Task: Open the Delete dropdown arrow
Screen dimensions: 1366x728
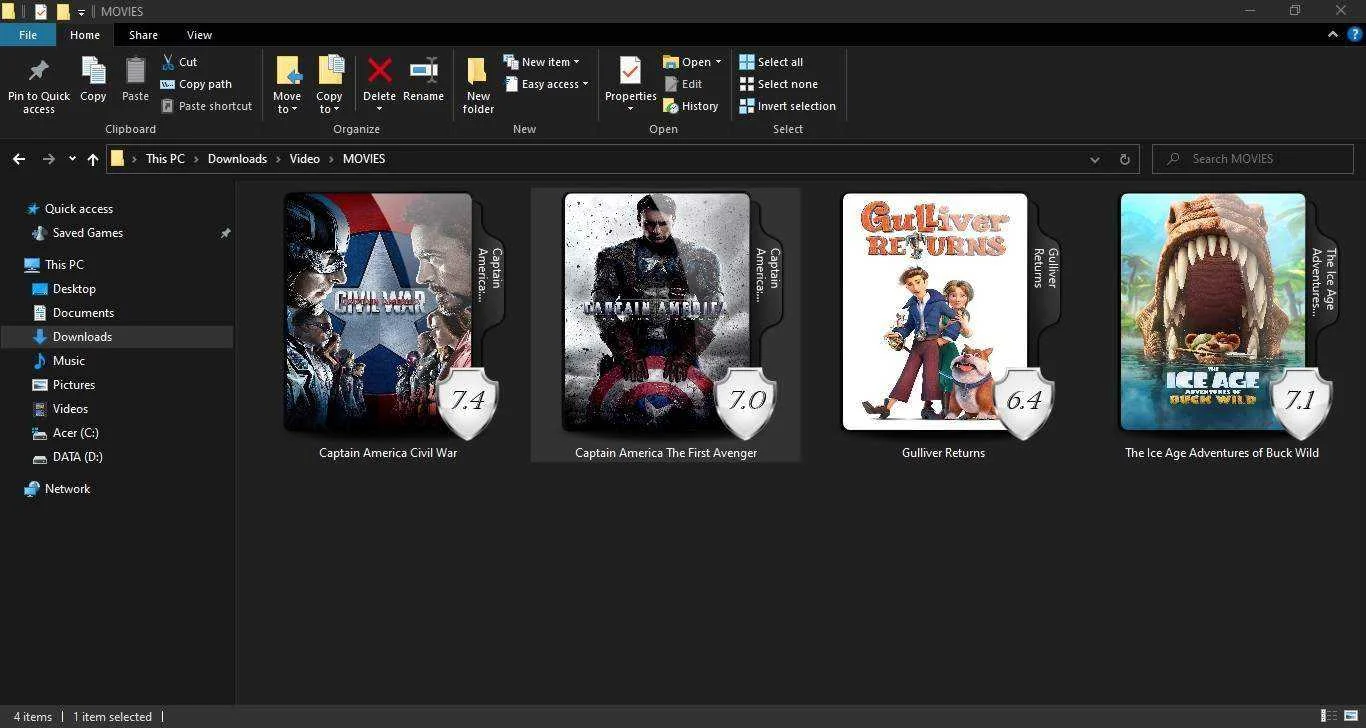Action: 379,109
